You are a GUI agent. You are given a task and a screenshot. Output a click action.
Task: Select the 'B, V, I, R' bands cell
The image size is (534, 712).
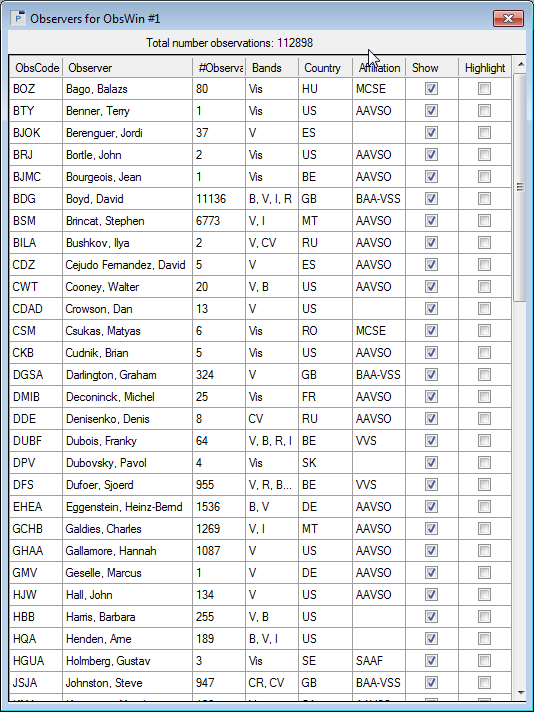tap(272, 198)
